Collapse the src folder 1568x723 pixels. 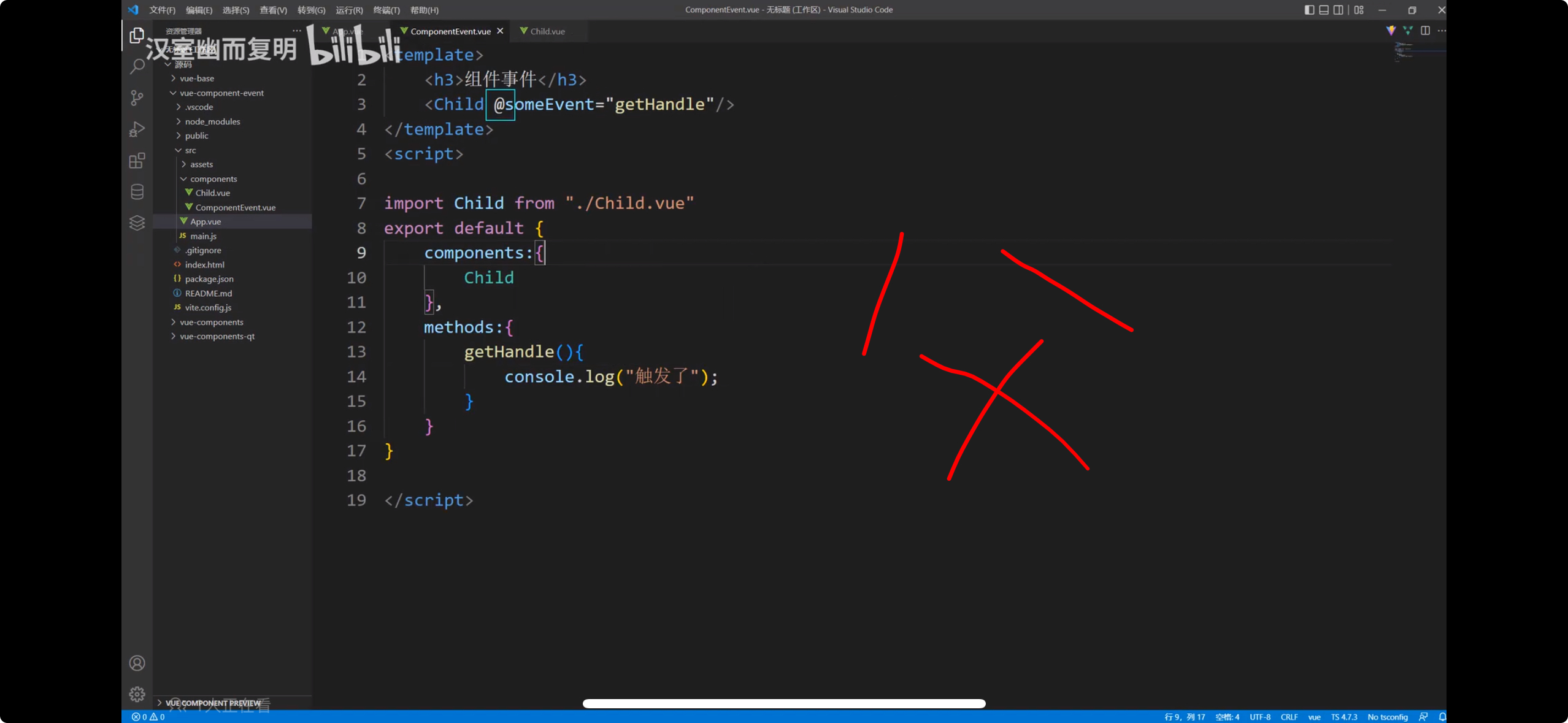point(190,150)
